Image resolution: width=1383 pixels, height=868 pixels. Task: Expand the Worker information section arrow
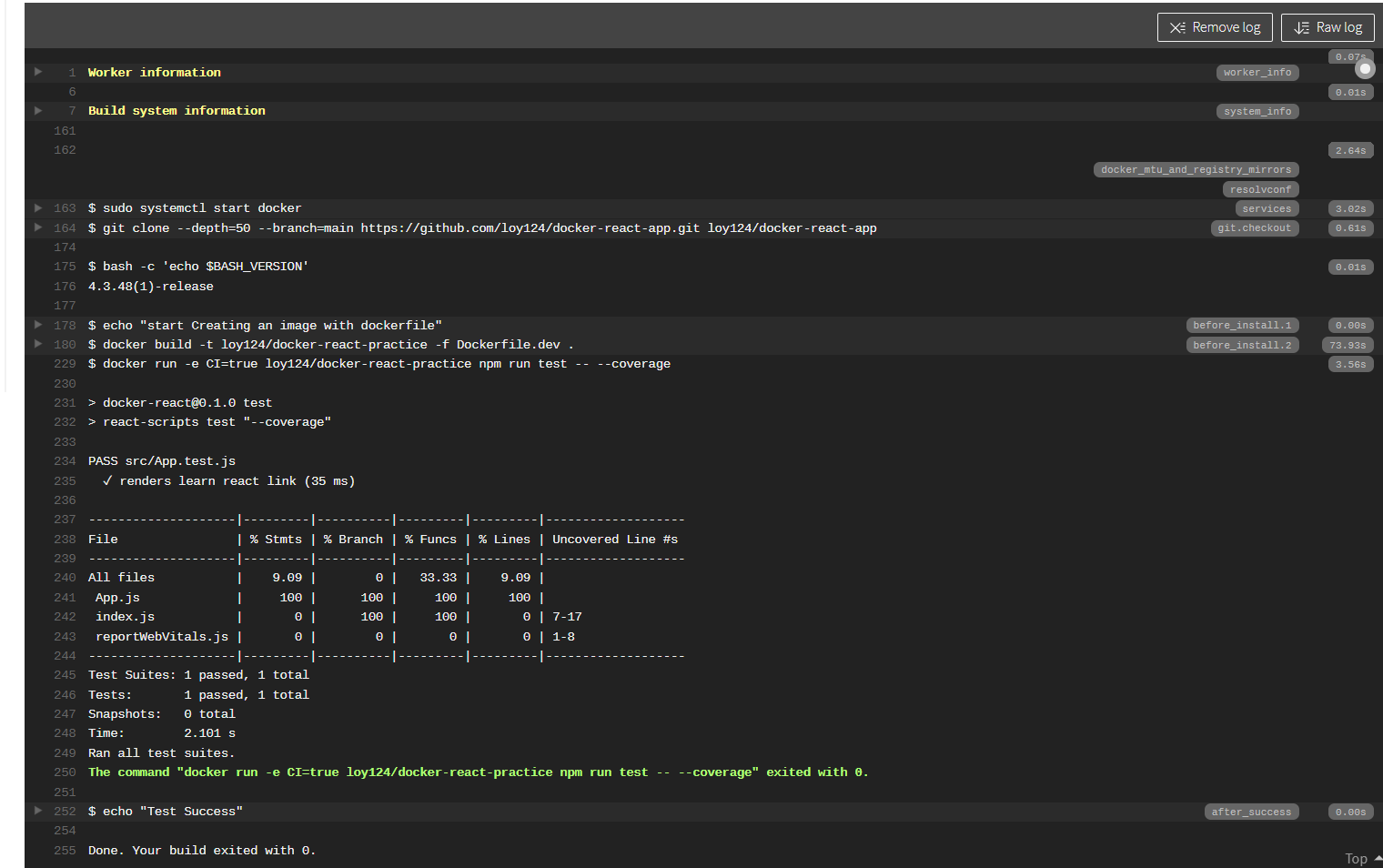38,71
